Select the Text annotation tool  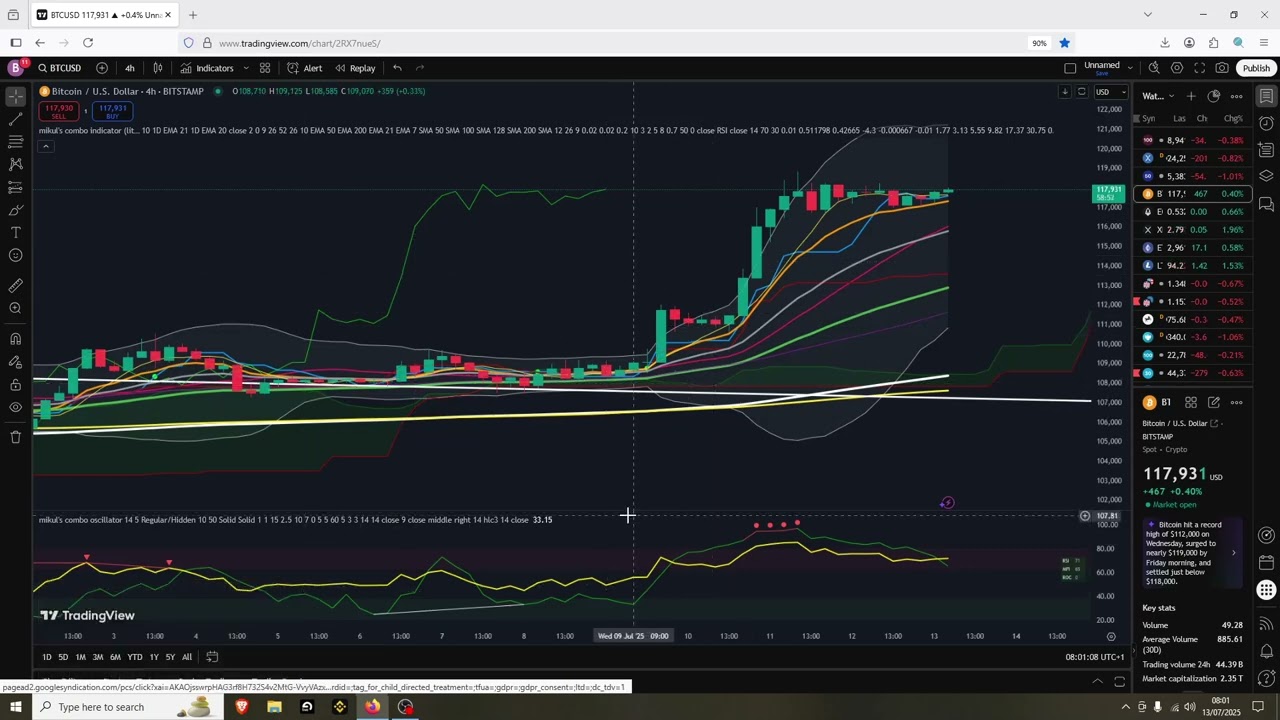(15, 232)
